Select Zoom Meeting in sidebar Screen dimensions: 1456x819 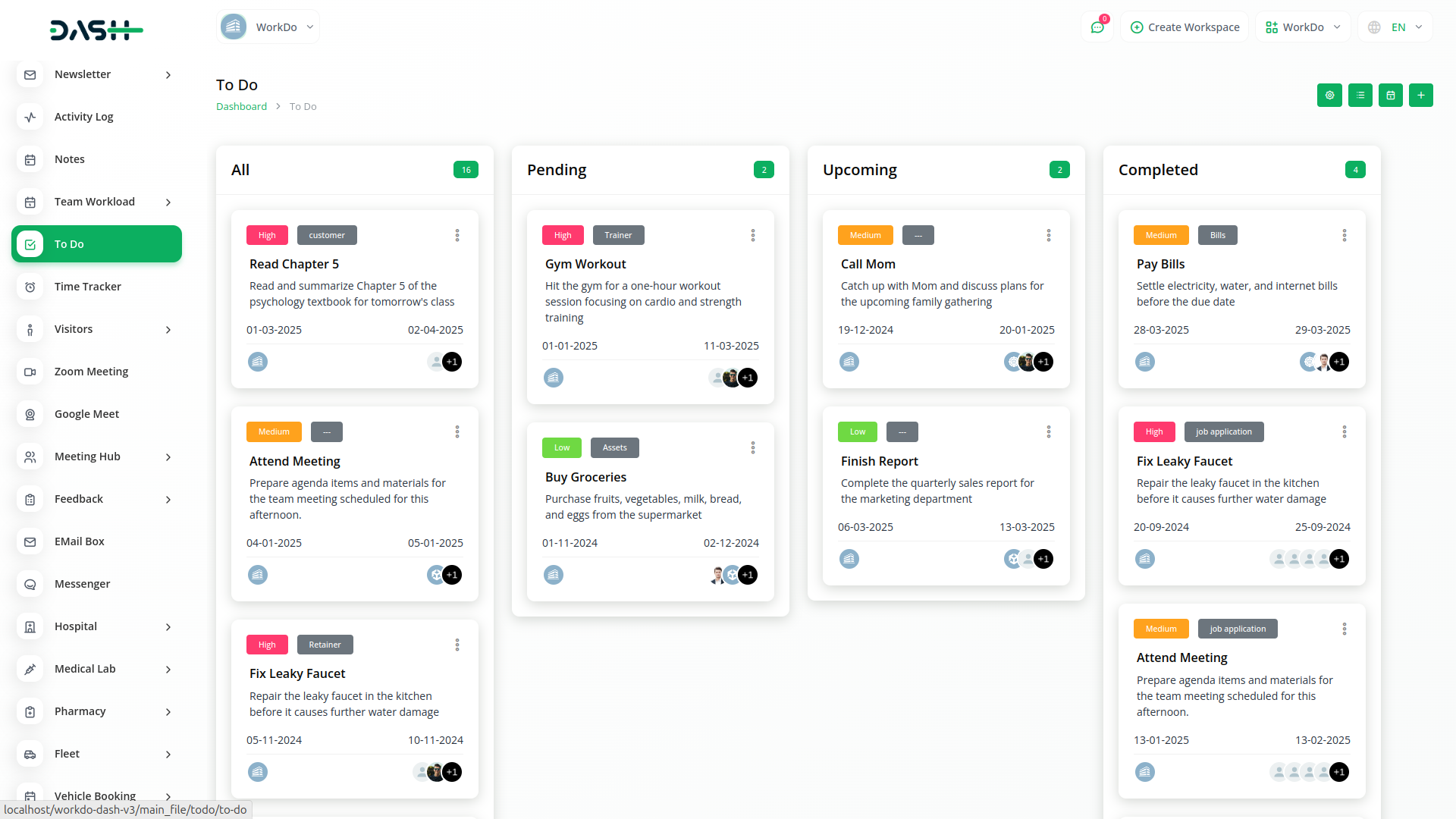(x=91, y=372)
